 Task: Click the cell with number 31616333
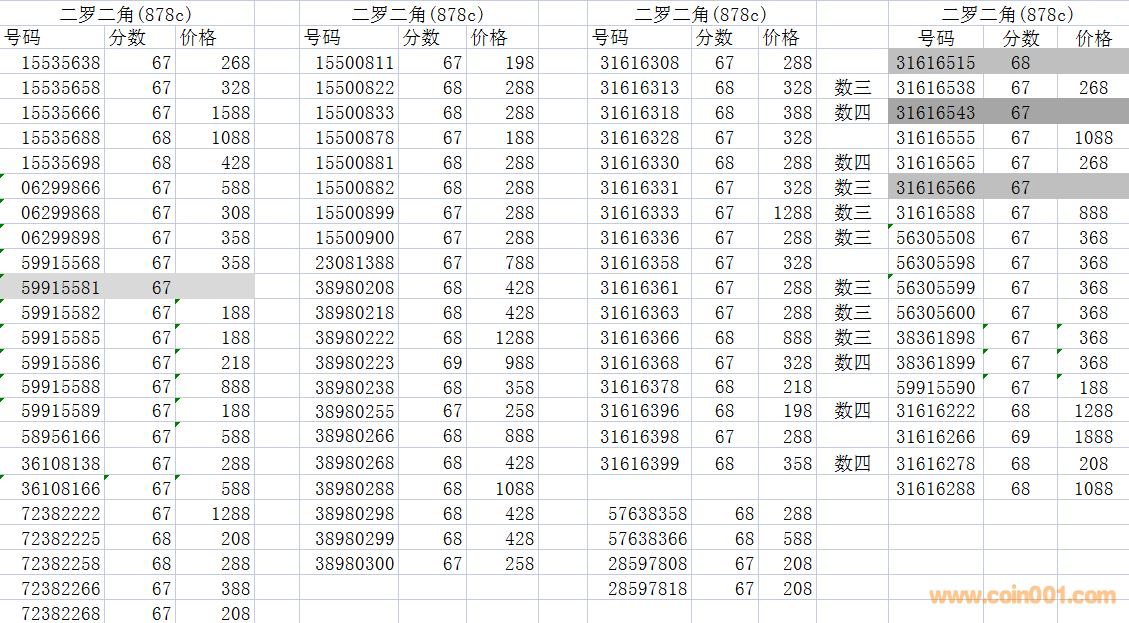click(639, 212)
